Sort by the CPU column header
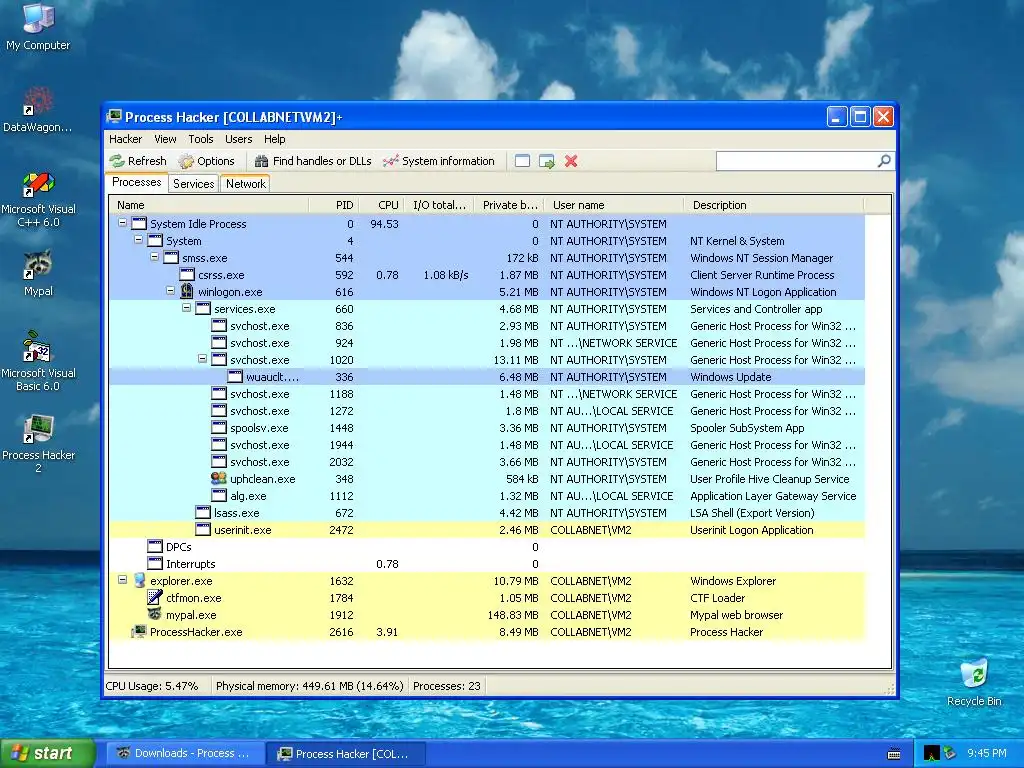 (x=382, y=205)
